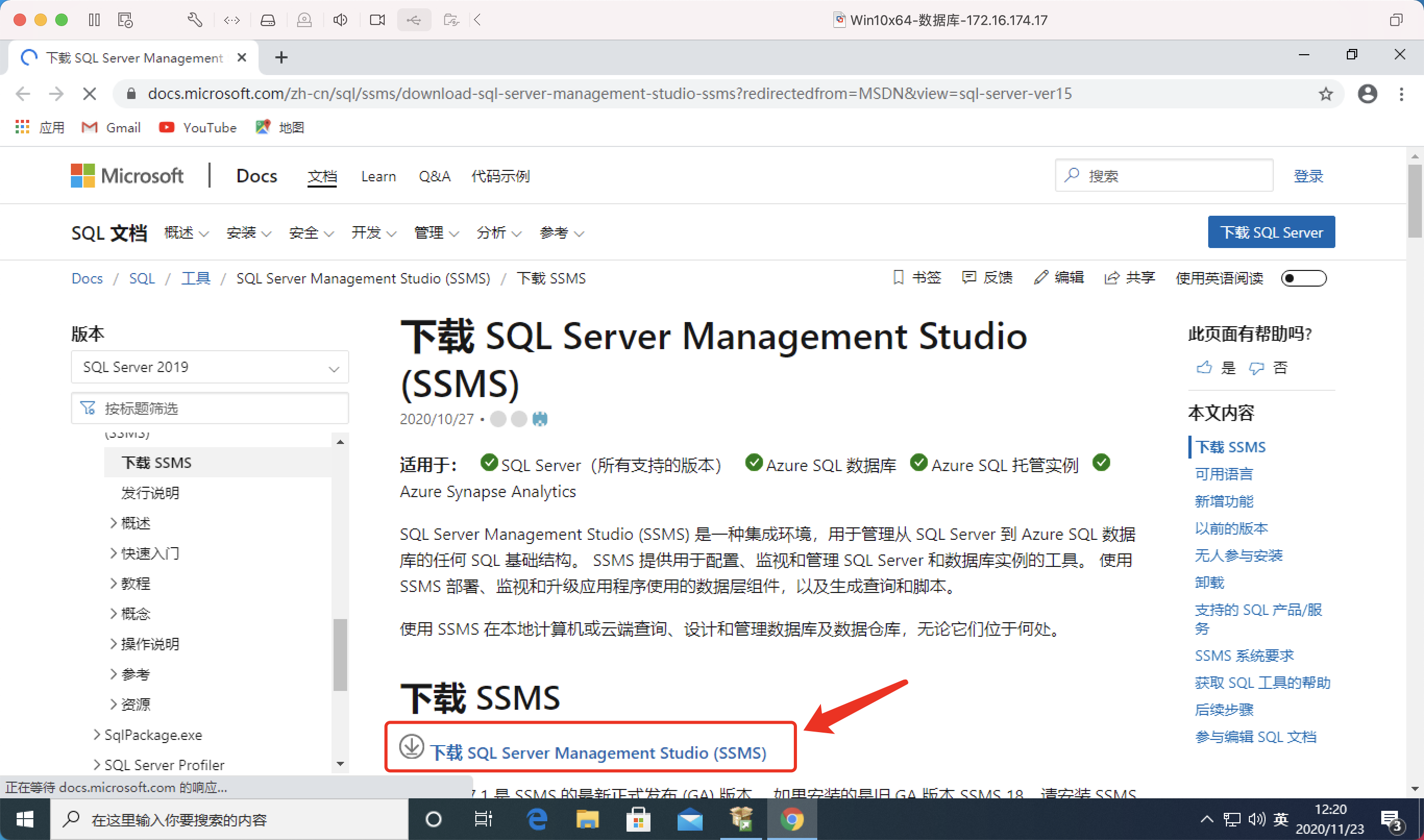Image resolution: width=1424 pixels, height=840 pixels.
Task: Stop loading the page in Chrome
Action: tap(90, 93)
